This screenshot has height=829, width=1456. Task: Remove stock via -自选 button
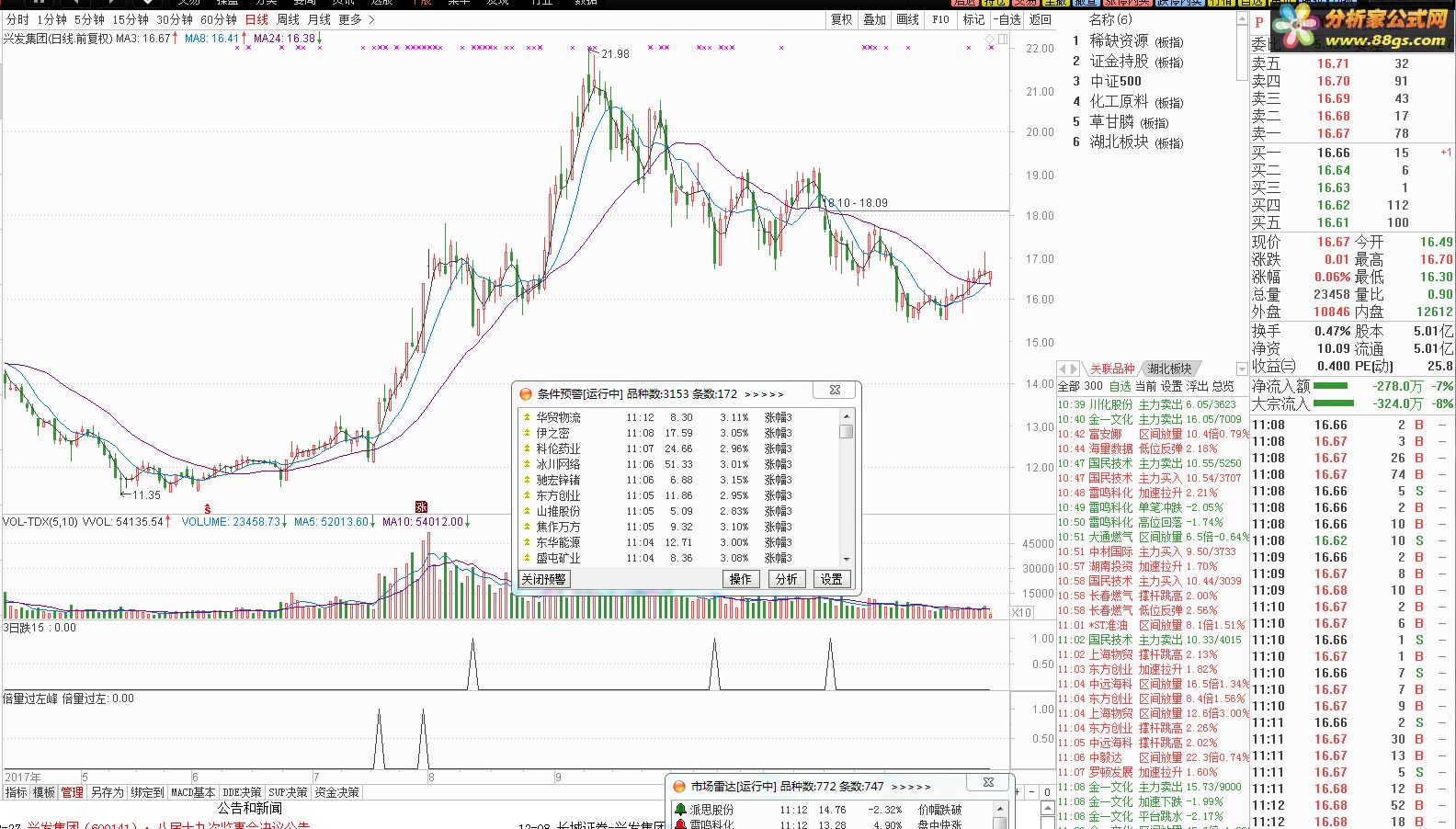pyautogui.click(x=1007, y=19)
